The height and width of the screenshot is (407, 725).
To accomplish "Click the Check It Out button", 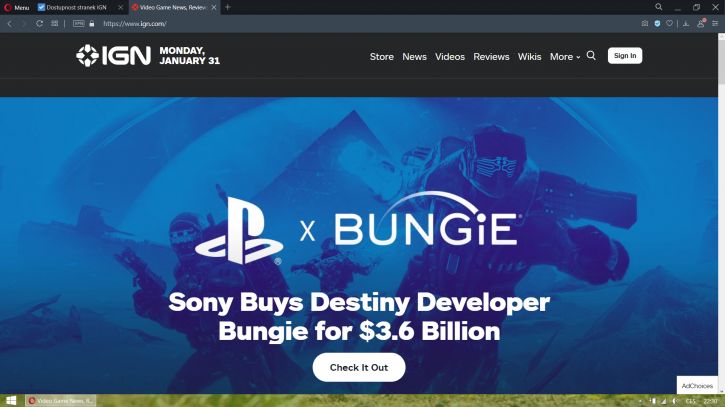I will tap(359, 367).
